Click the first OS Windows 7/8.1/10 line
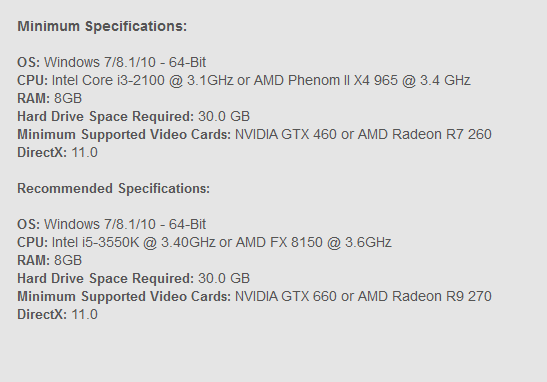The width and height of the screenshot is (547, 382). [112, 62]
